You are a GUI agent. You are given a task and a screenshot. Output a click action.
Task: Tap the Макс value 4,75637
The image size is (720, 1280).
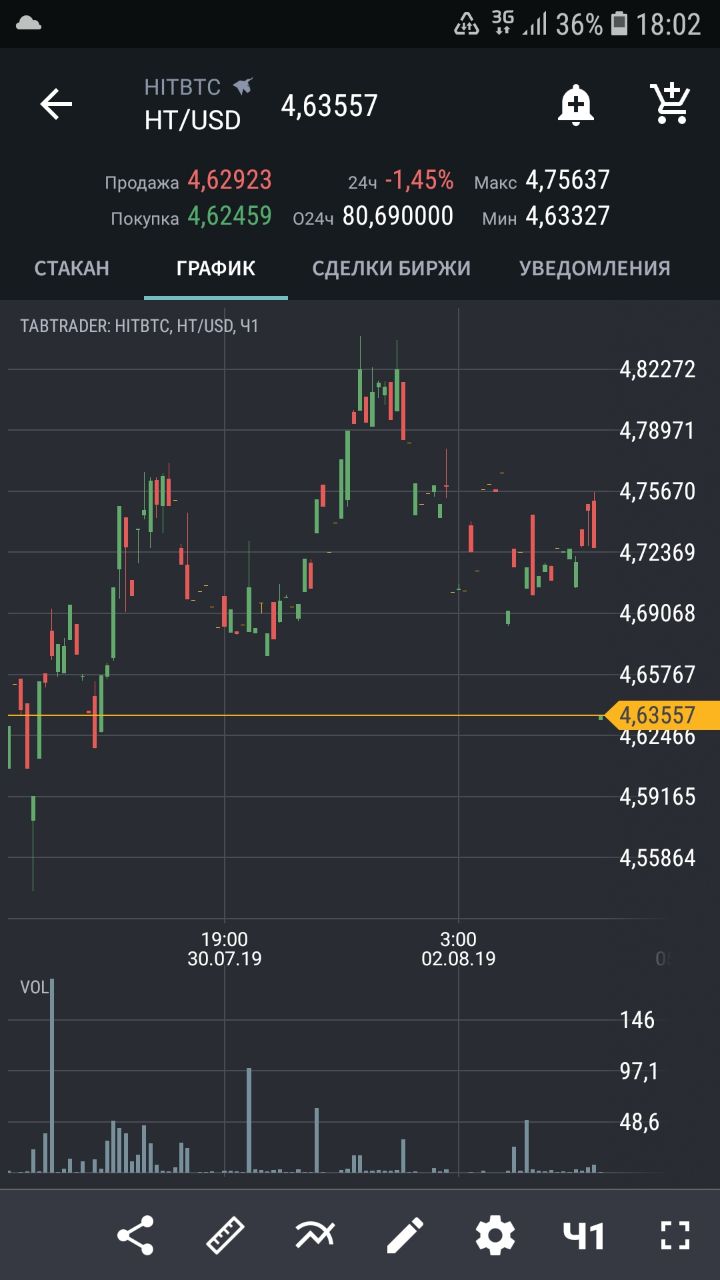tap(568, 180)
